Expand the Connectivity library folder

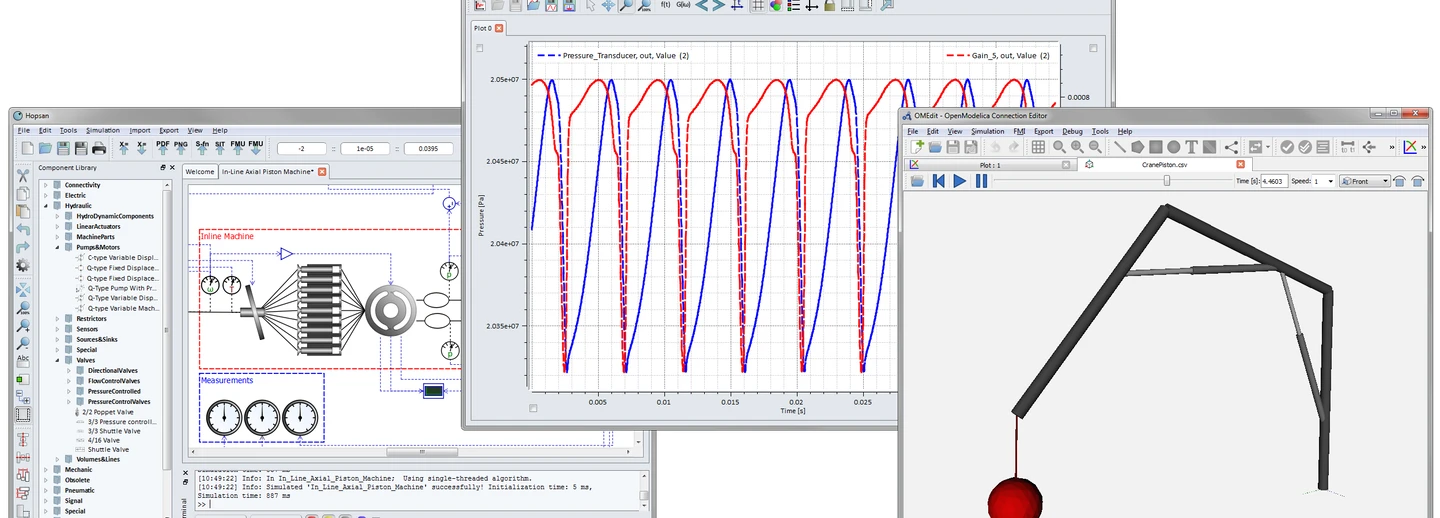point(45,185)
